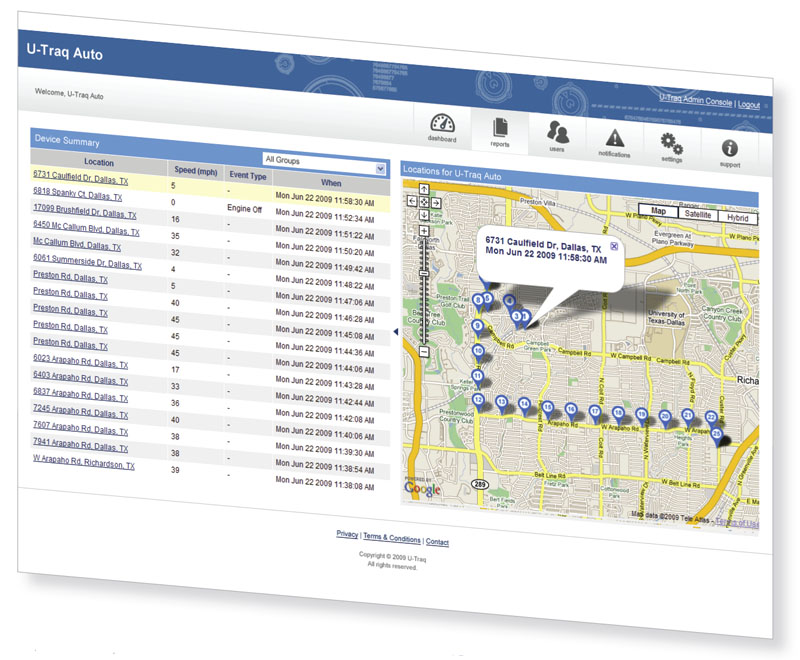
Task: Switch to Map view
Action: (658, 211)
